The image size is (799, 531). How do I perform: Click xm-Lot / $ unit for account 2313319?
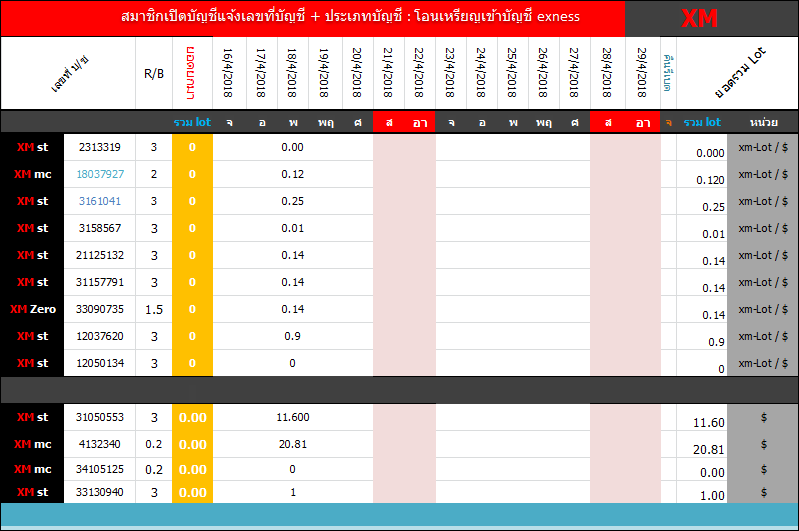coord(763,147)
